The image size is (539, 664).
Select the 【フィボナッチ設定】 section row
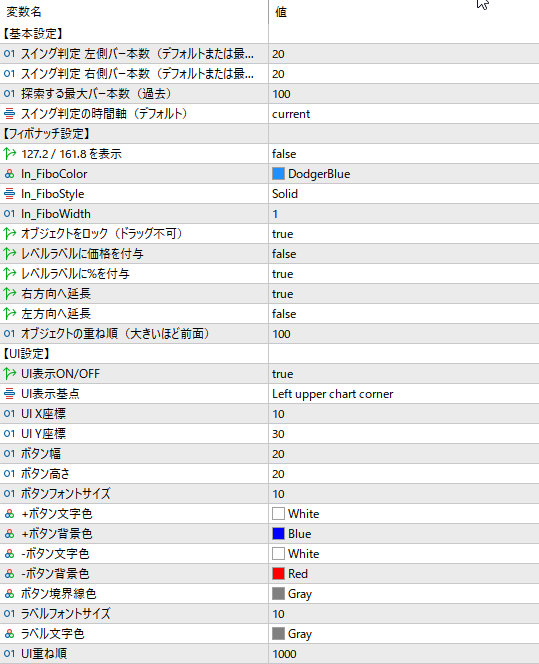pos(269,134)
